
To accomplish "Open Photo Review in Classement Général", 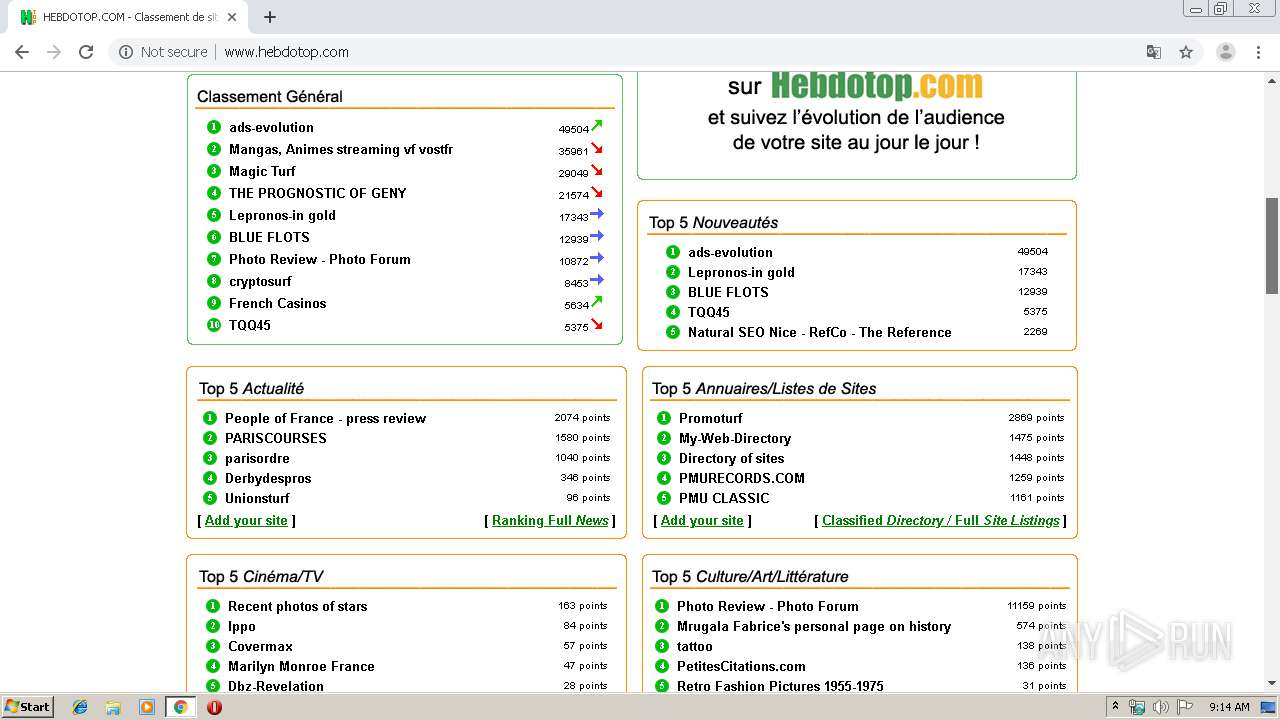I will pos(319,259).
